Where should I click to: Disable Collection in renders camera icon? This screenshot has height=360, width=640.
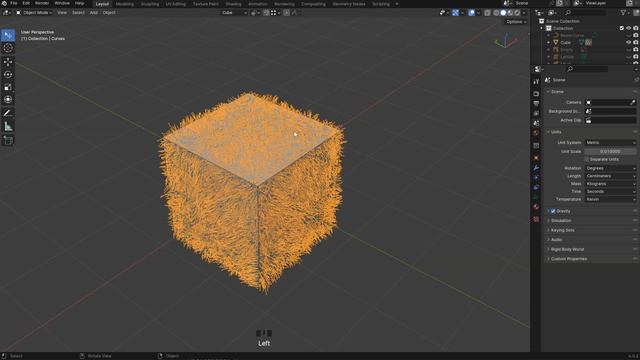click(636, 28)
